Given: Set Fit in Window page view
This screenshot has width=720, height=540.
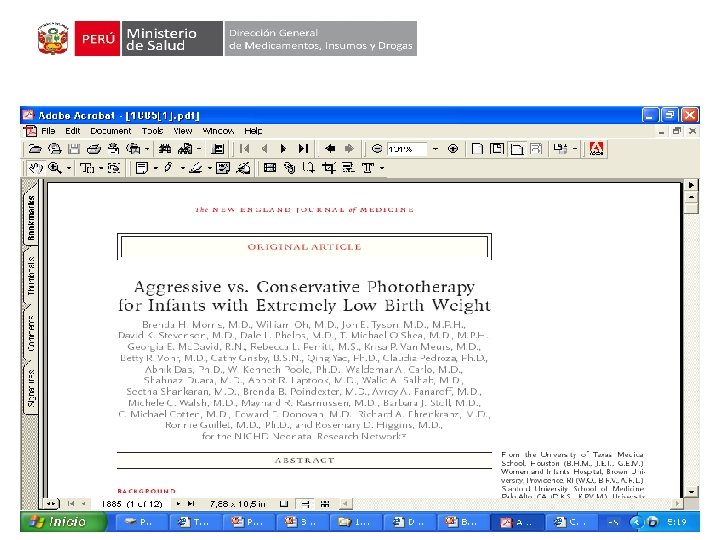Looking at the screenshot, I should coord(497,149).
